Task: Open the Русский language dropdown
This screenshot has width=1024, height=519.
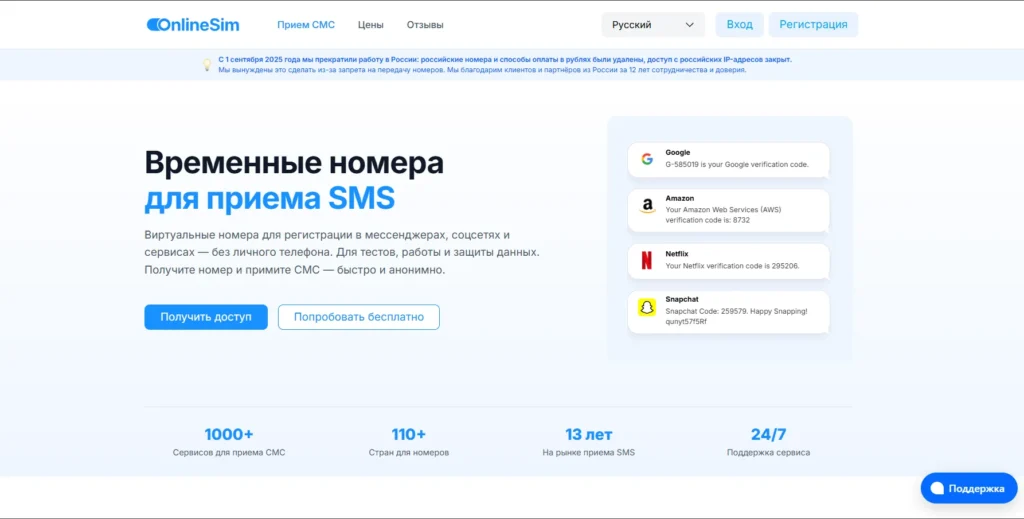Action: pyautogui.click(x=653, y=25)
